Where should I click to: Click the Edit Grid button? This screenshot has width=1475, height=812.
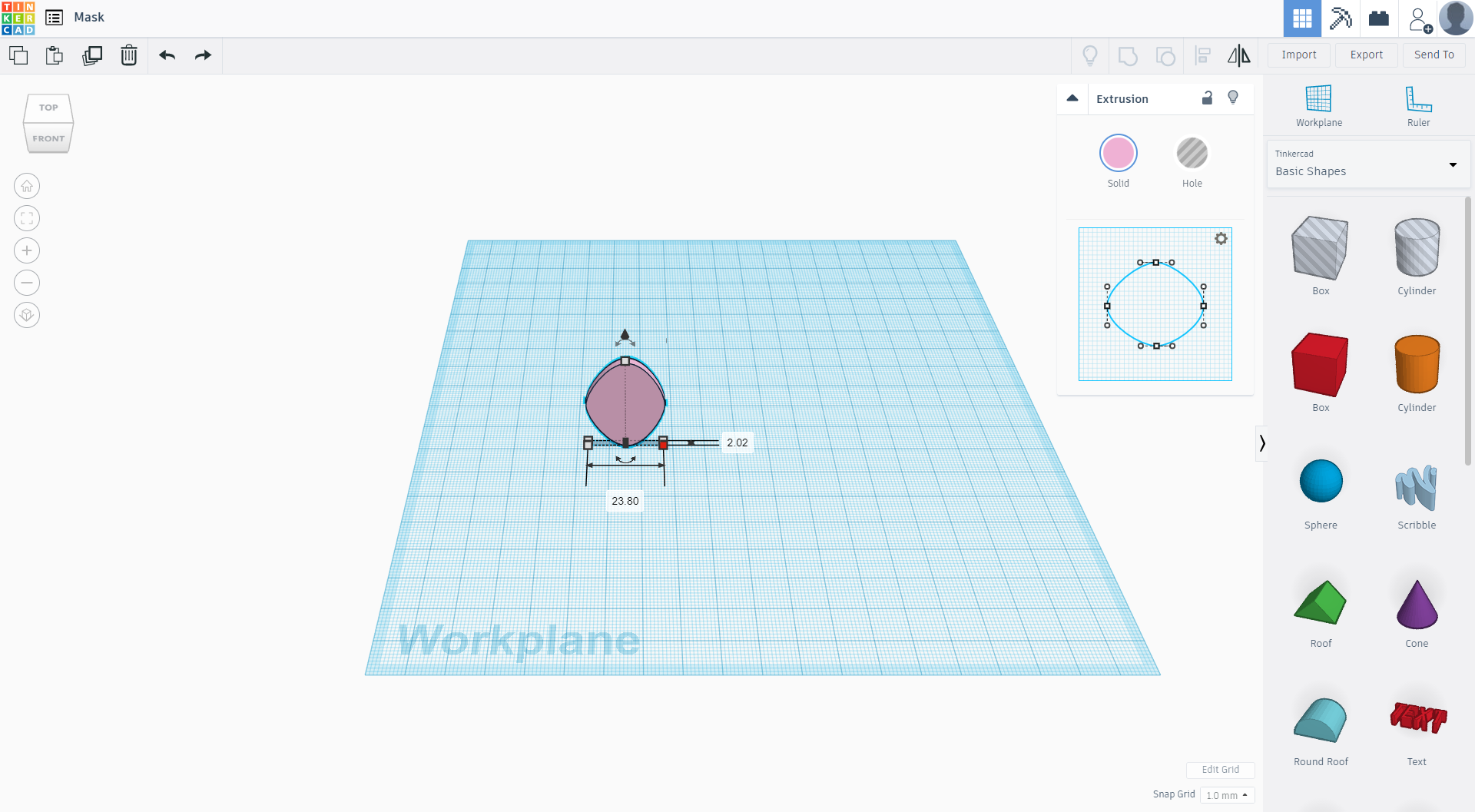[1220, 770]
